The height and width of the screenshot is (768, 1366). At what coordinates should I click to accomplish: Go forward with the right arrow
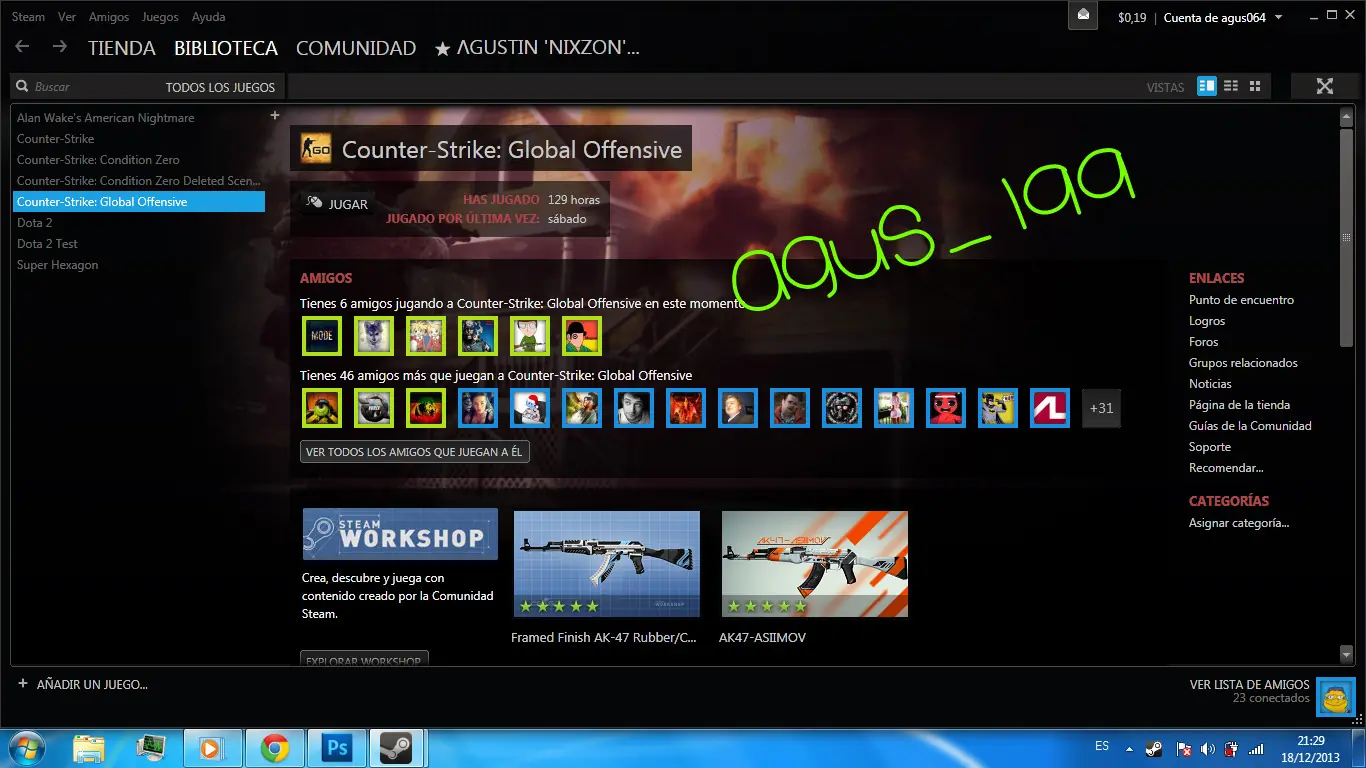click(x=60, y=47)
